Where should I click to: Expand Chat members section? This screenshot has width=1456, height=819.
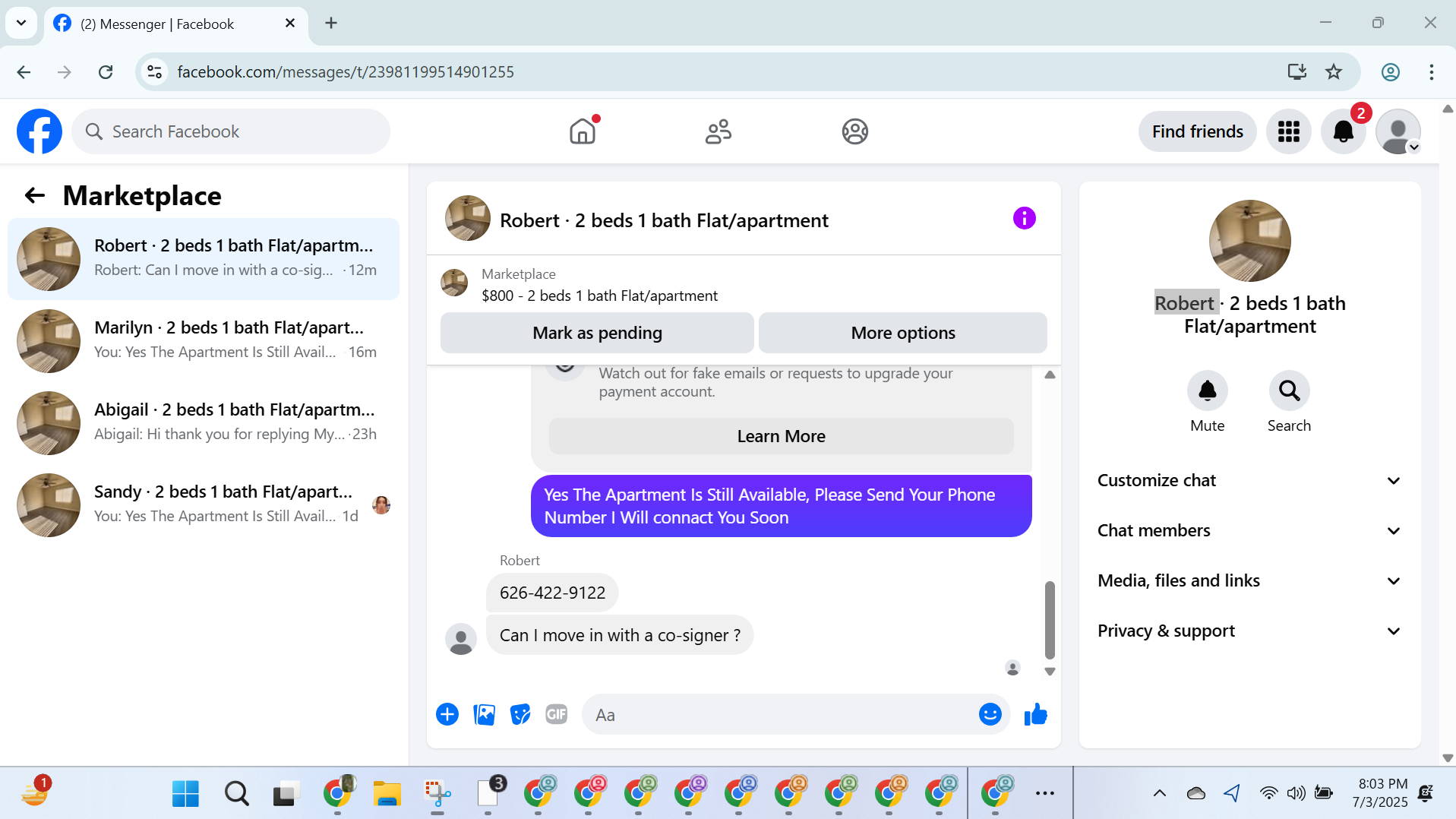click(x=1249, y=530)
